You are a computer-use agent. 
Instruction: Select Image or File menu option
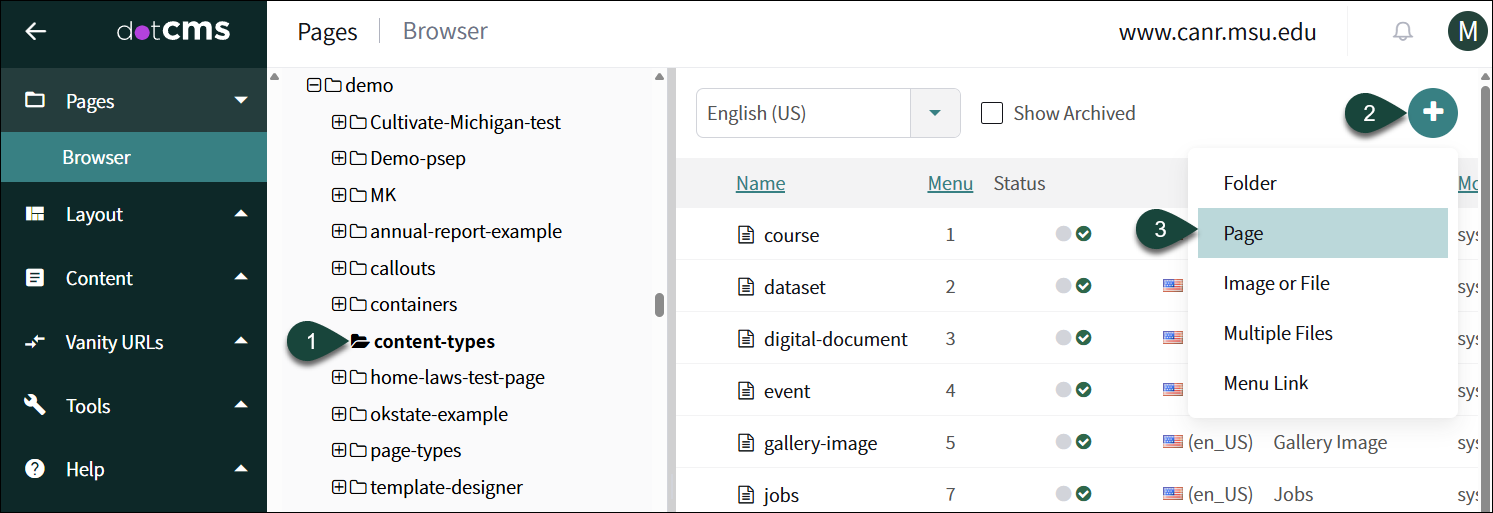pos(1276,283)
